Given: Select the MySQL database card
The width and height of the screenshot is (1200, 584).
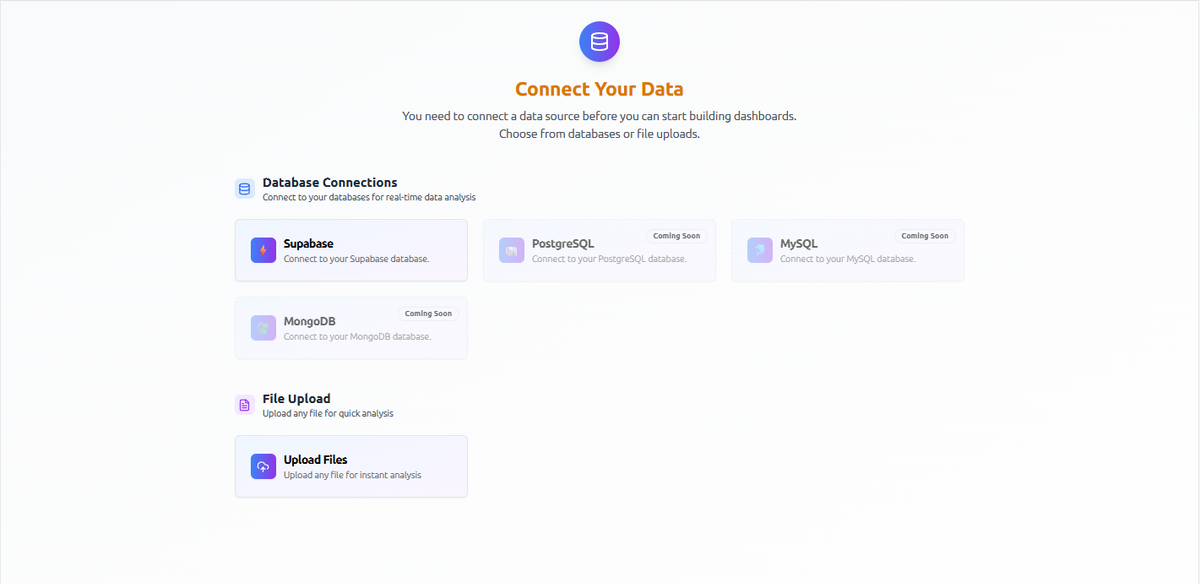Looking at the screenshot, I should tap(847, 250).
